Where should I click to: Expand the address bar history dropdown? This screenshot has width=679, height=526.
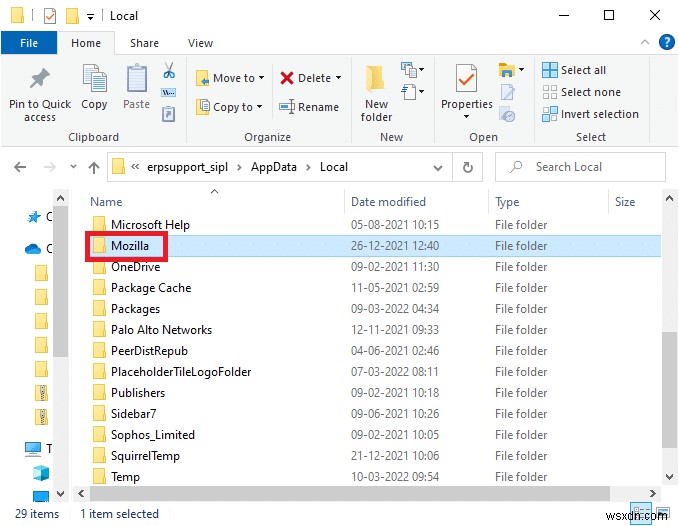pos(438,168)
